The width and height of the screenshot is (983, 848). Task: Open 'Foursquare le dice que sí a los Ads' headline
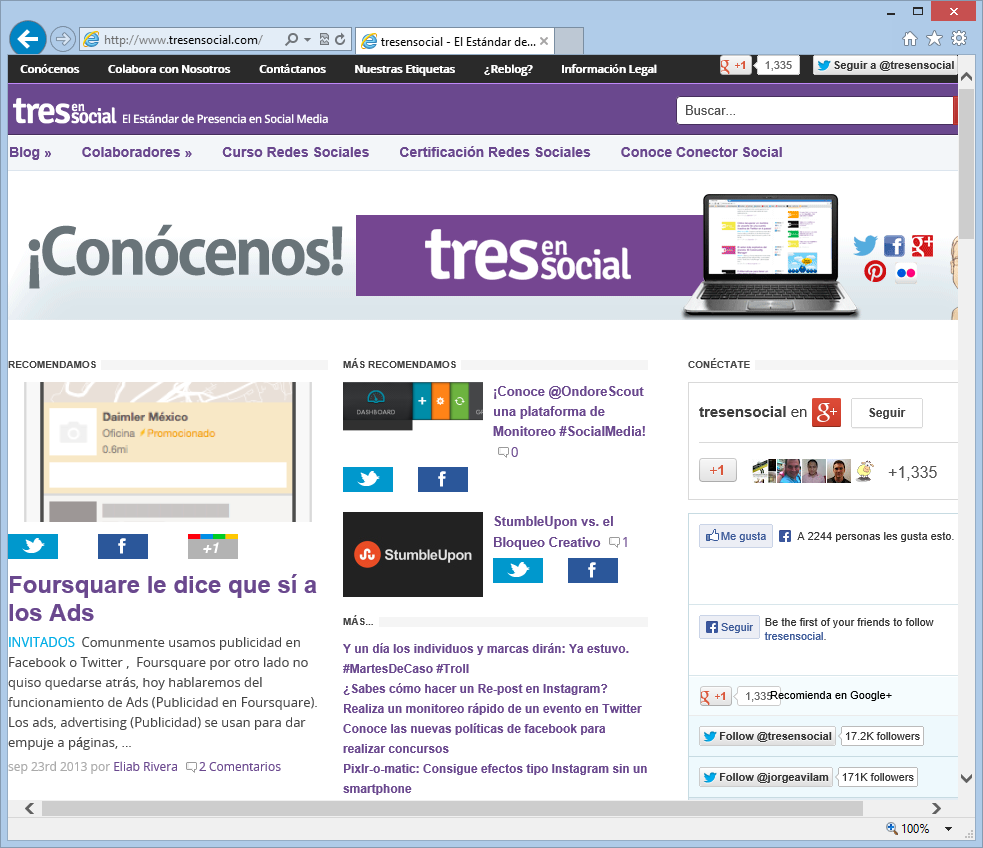click(162, 599)
